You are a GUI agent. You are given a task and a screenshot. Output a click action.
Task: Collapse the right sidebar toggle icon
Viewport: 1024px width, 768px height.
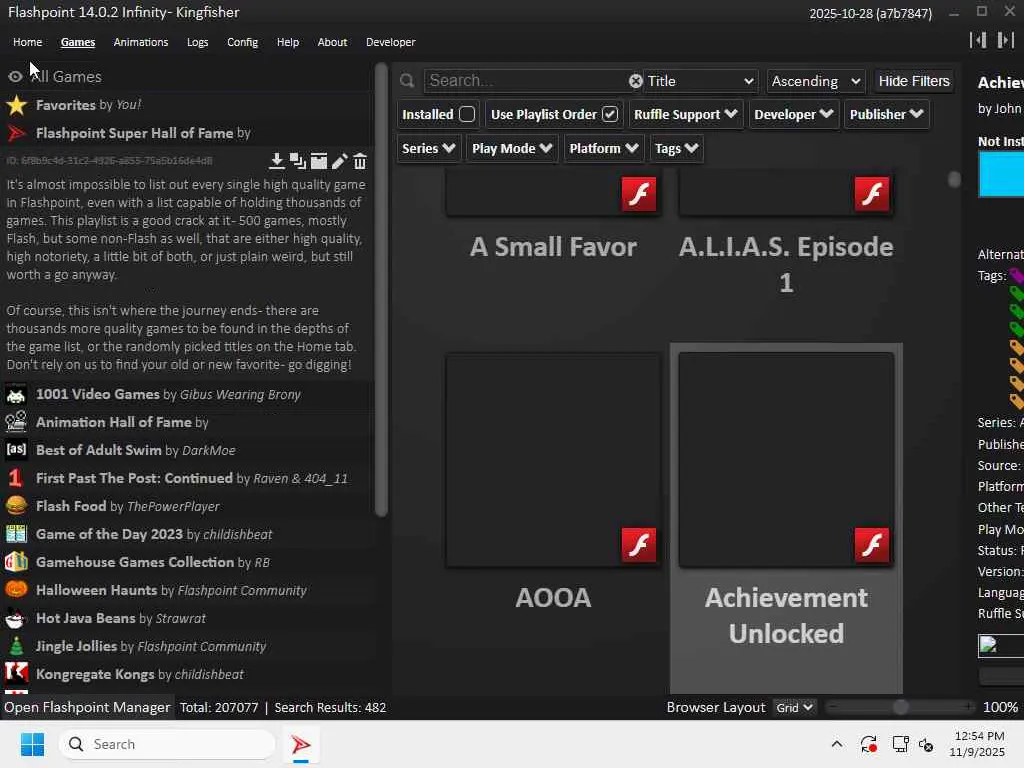[x=1006, y=40]
